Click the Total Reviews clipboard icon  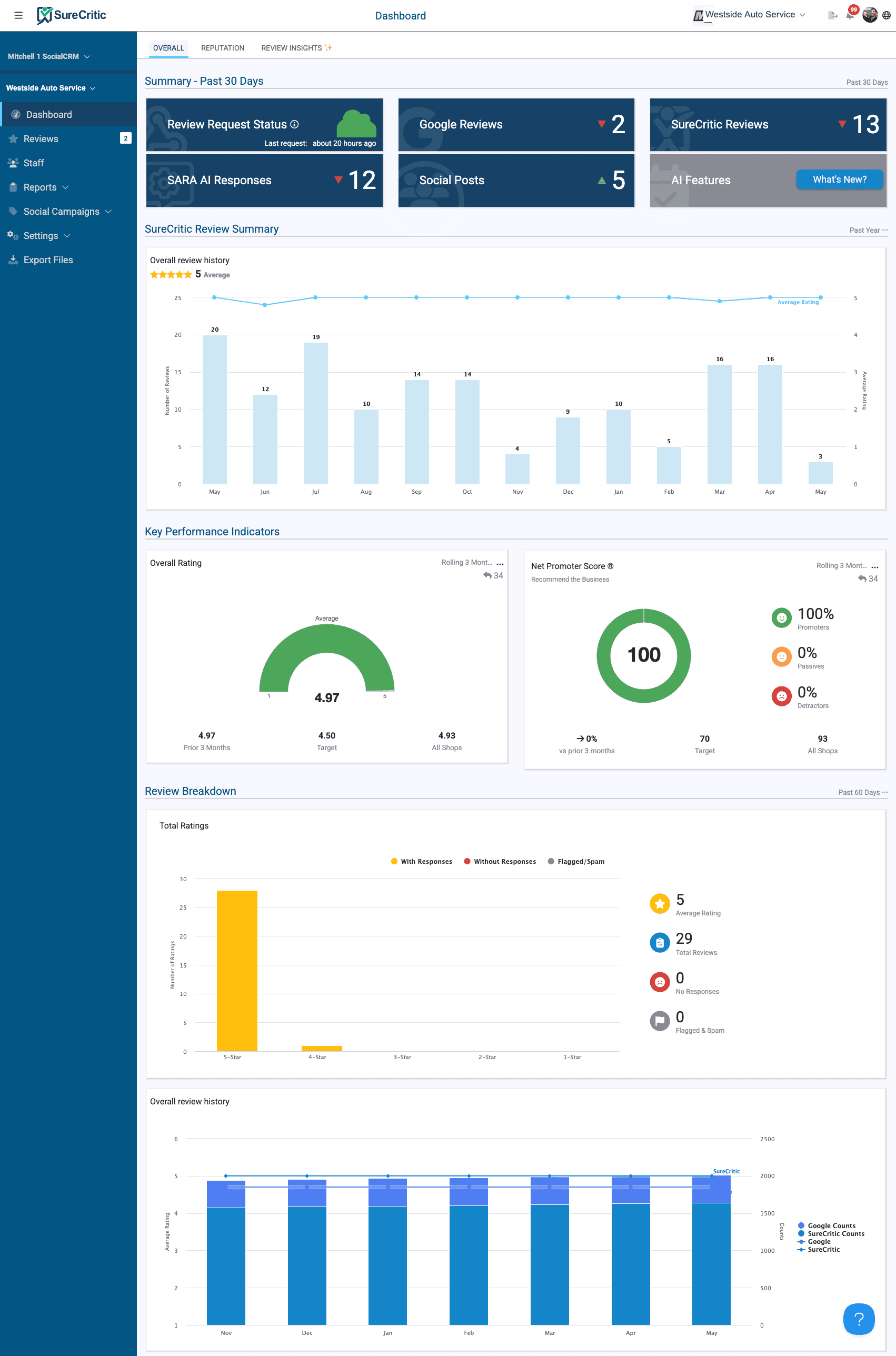pos(660,943)
